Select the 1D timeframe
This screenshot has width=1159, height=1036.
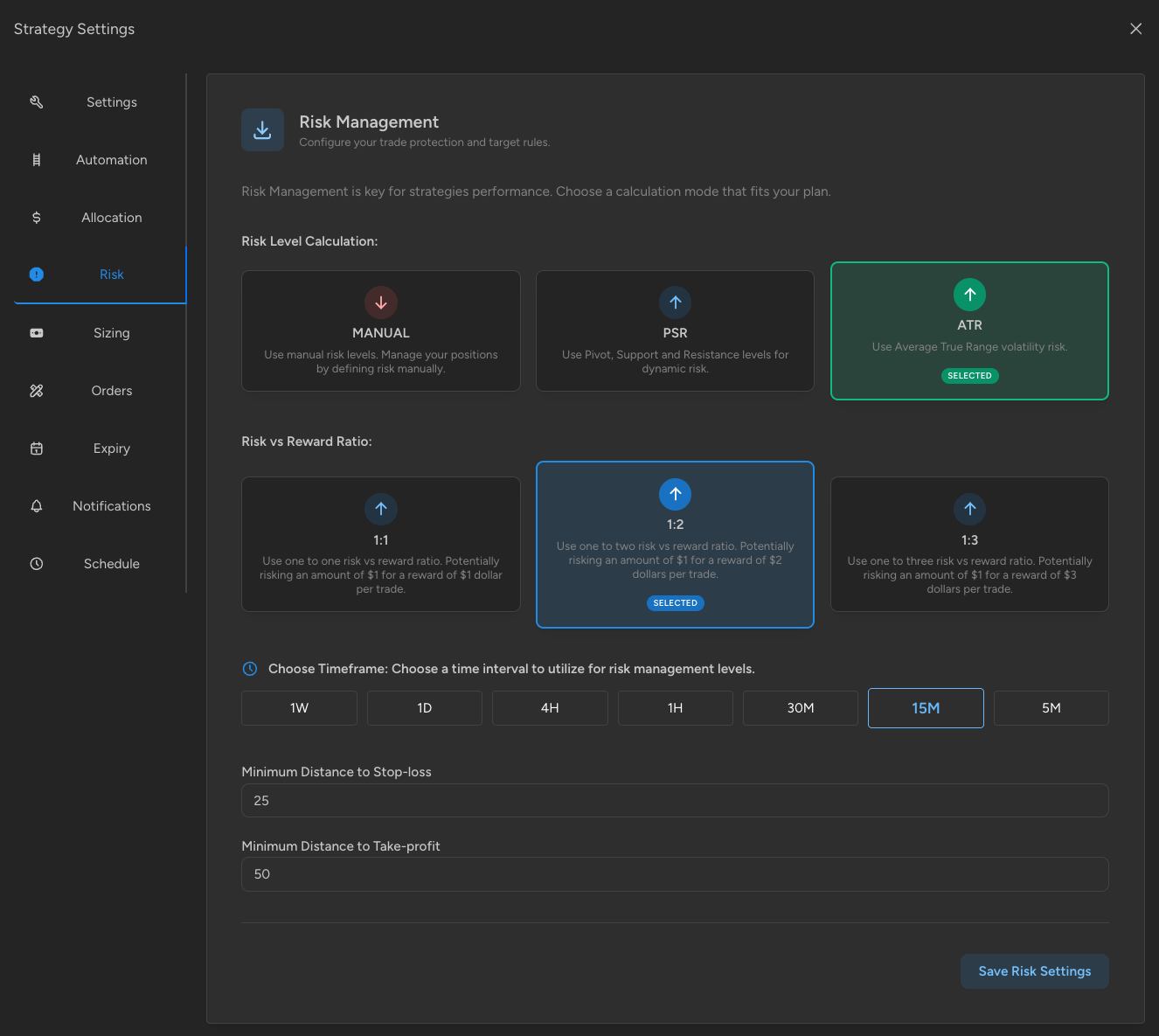(x=425, y=708)
